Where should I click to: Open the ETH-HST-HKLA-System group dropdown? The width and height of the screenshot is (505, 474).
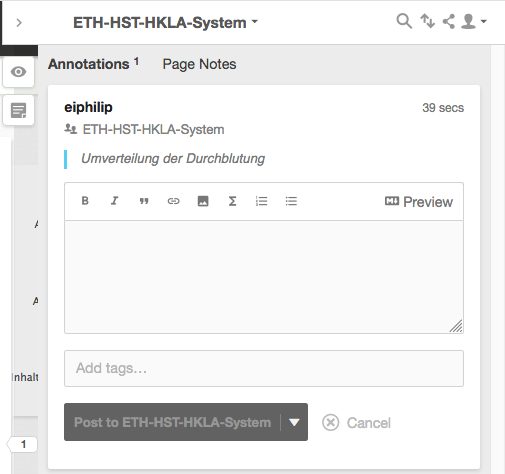(165, 23)
